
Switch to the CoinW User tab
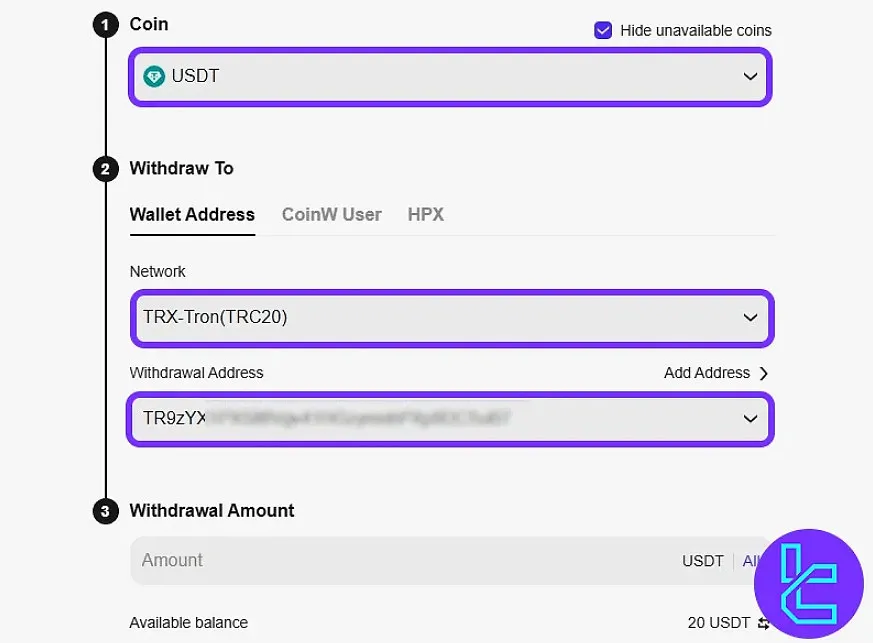coord(331,214)
